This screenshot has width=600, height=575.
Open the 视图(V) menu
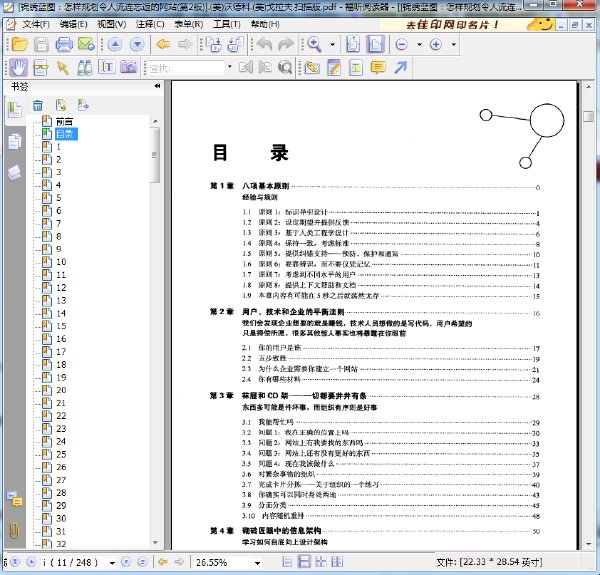(111, 24)
